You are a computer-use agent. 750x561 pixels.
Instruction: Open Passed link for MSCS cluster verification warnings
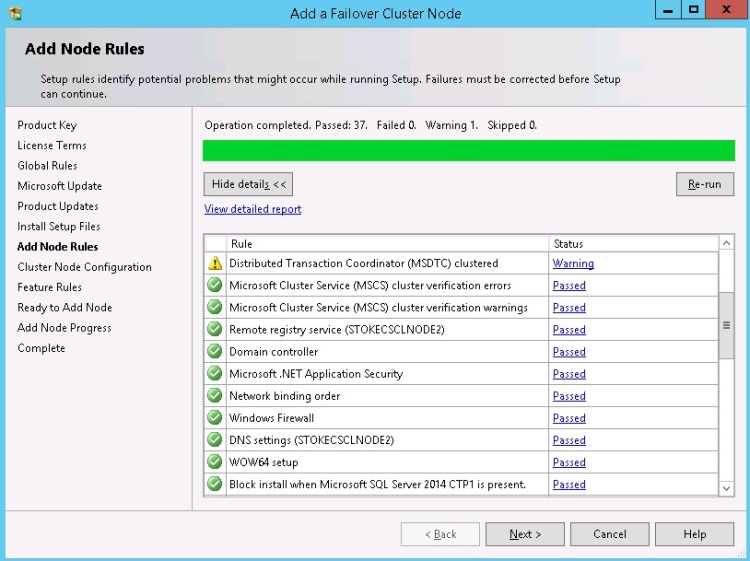pyautogui.click(x=569, y=308)
